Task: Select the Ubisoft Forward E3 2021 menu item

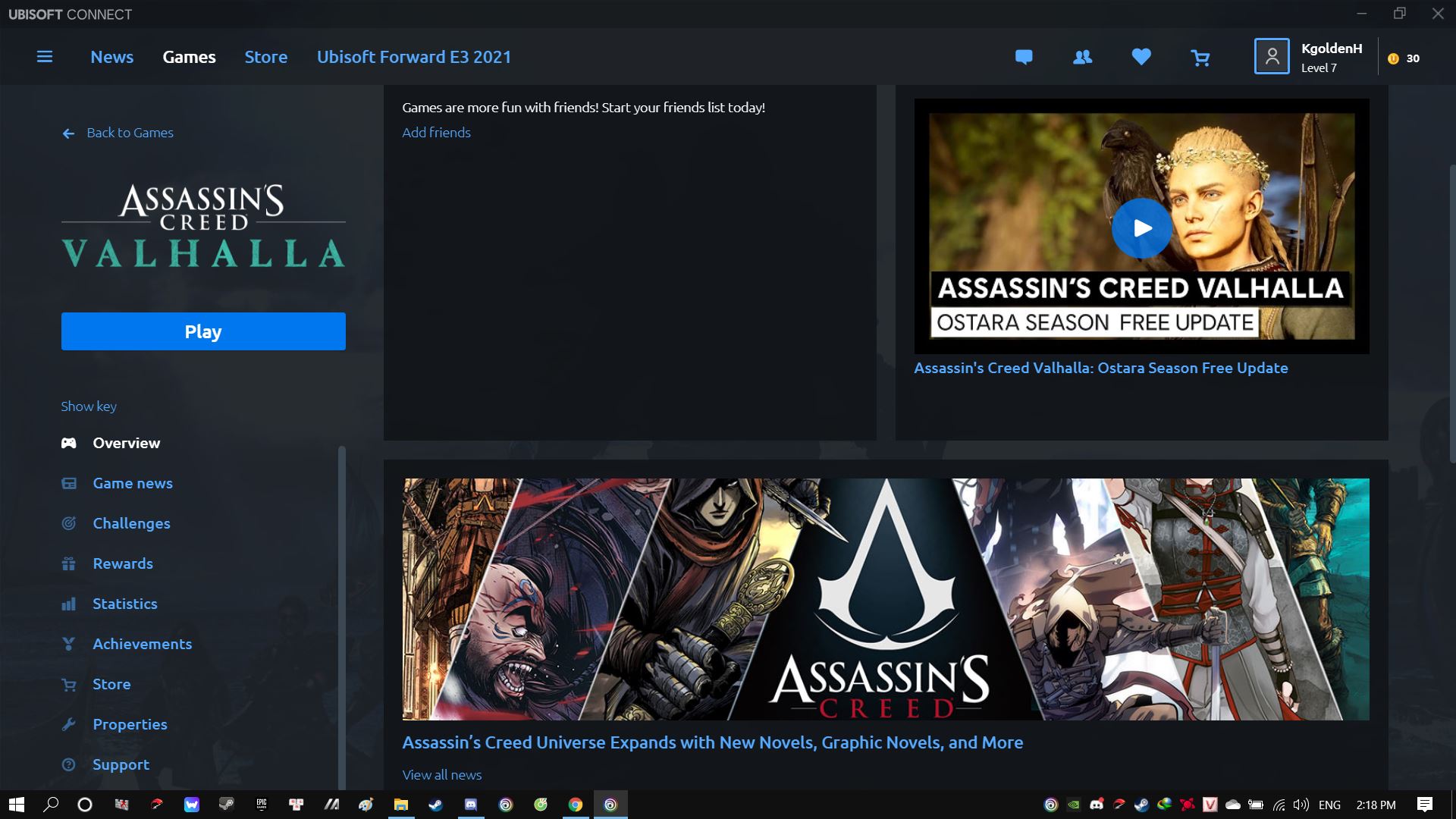Action: (414, 57)
